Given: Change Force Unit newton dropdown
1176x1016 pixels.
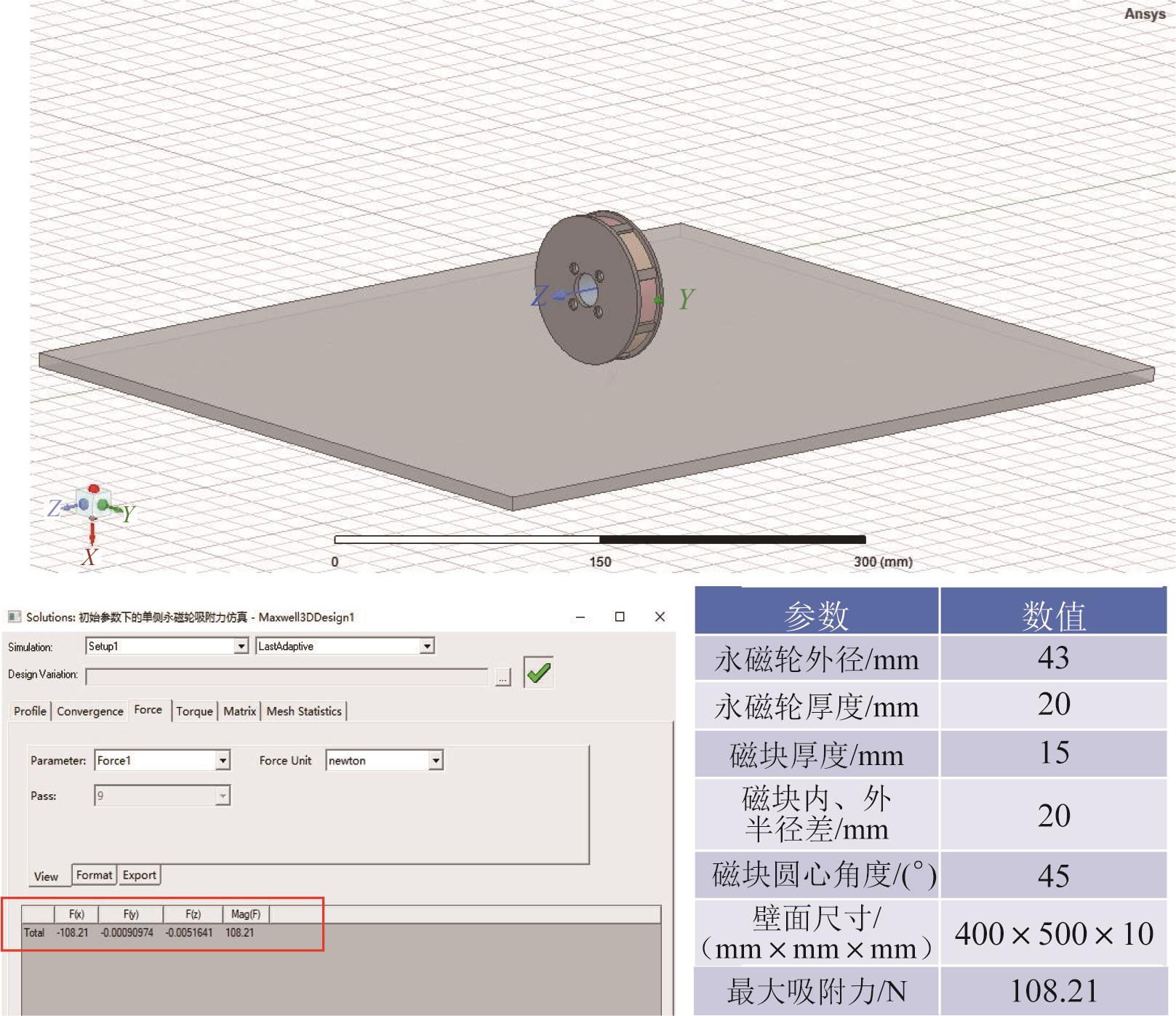Looking at the screenshot, I should pos(435,761).
